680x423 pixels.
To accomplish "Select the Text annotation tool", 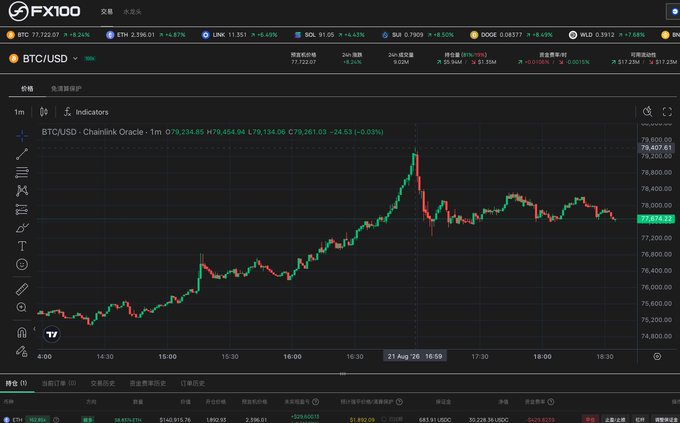I will pyautogui.click(x=22, y=246).
